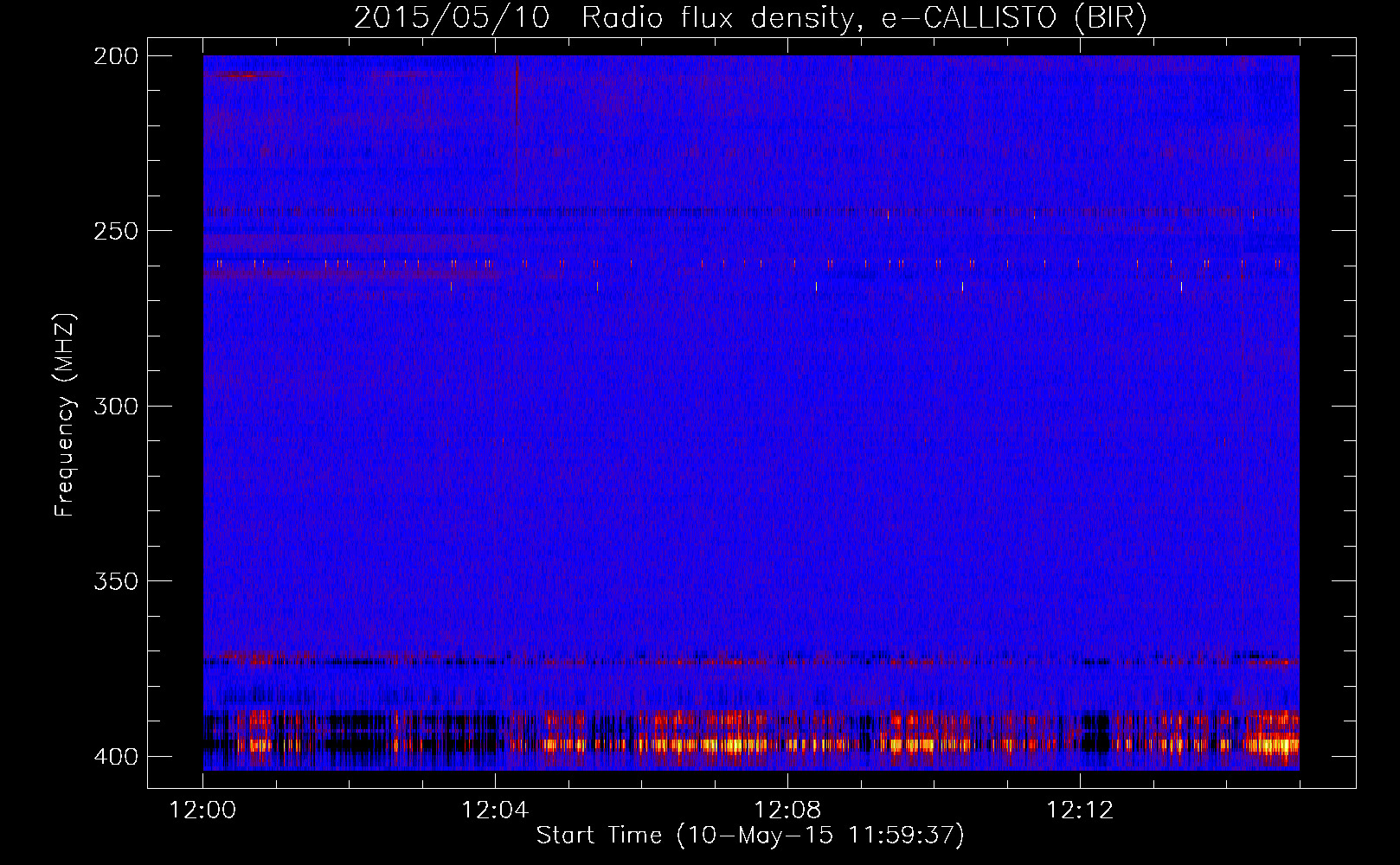Click the plot title '2015/05/10 Radio flux density, e-CALLISTO (BIR)'

coord(750,18)
